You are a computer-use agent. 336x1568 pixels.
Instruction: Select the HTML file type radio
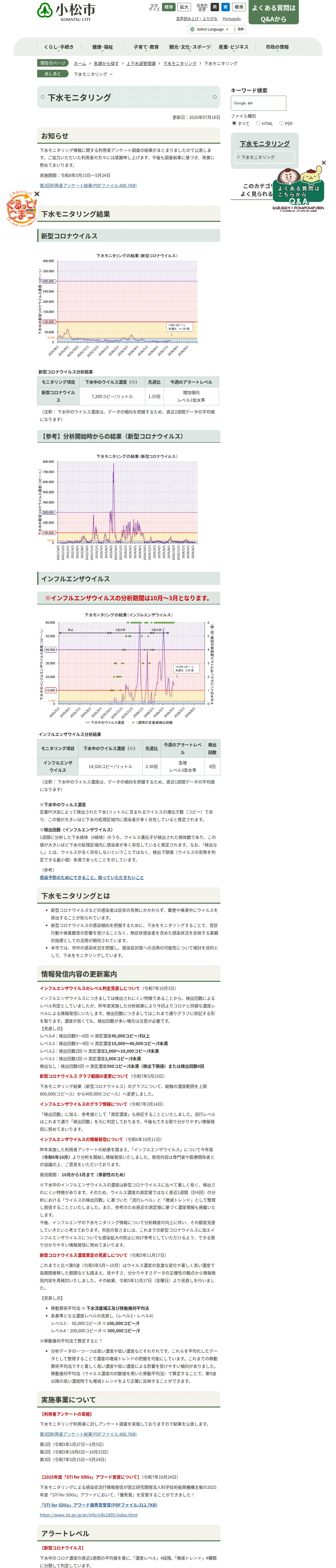(258, 123)
